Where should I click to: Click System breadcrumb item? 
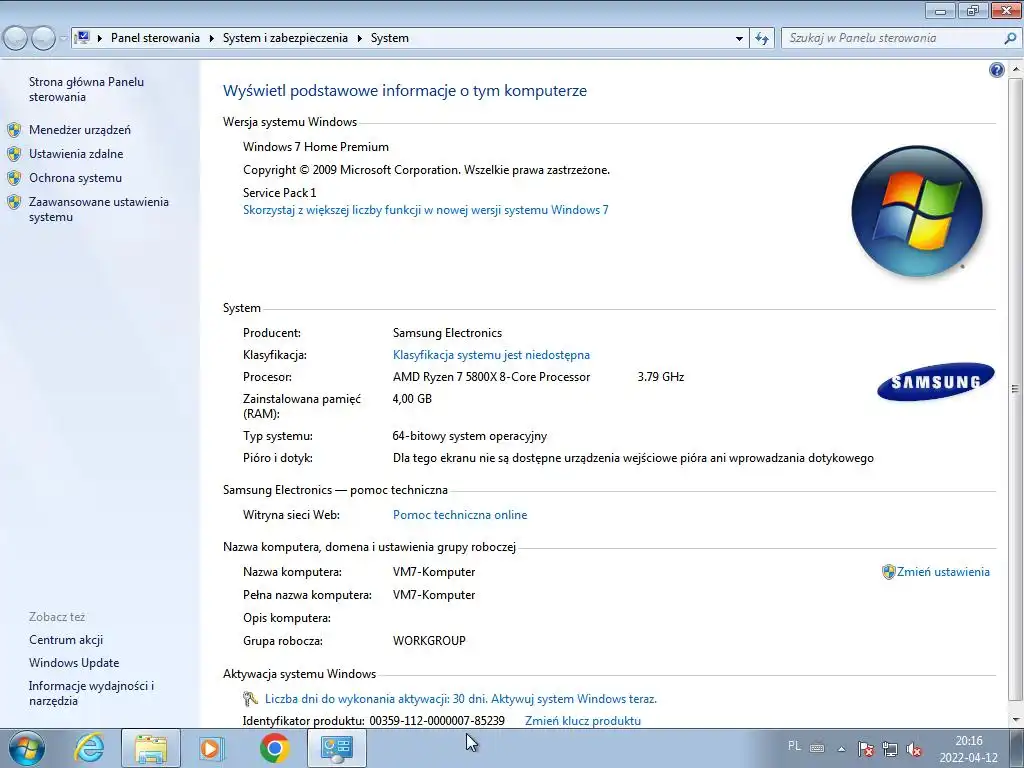(x=390, y=39)
